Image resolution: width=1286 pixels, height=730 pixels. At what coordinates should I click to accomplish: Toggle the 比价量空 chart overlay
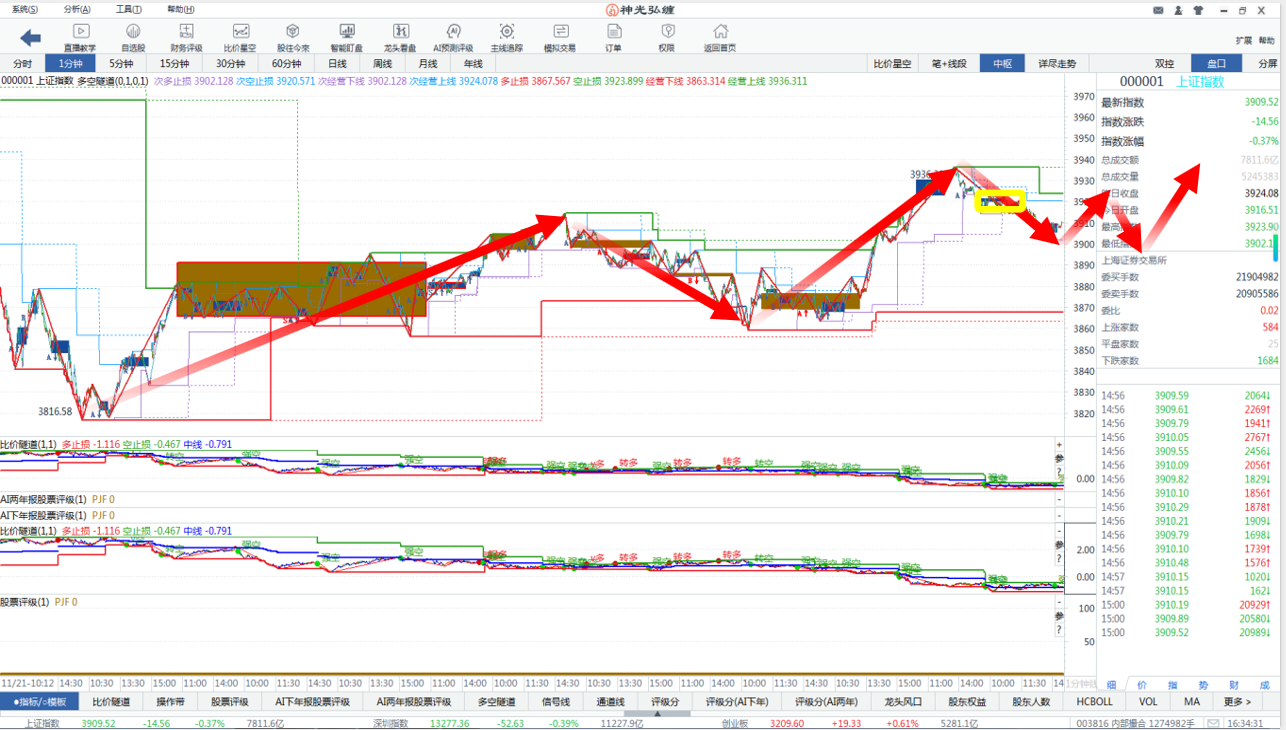(892, 63)
